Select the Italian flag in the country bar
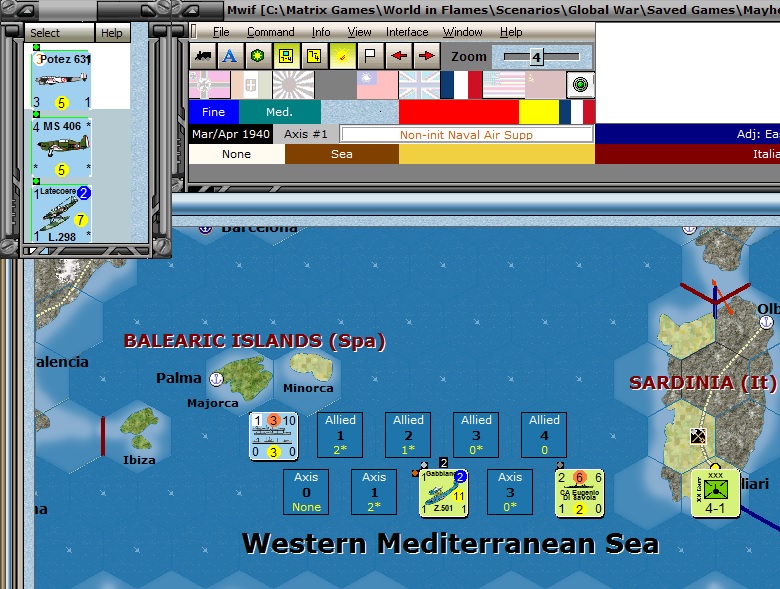Image resolution: width=780 pixels, height=589 pixels. [x=251, y=85]
